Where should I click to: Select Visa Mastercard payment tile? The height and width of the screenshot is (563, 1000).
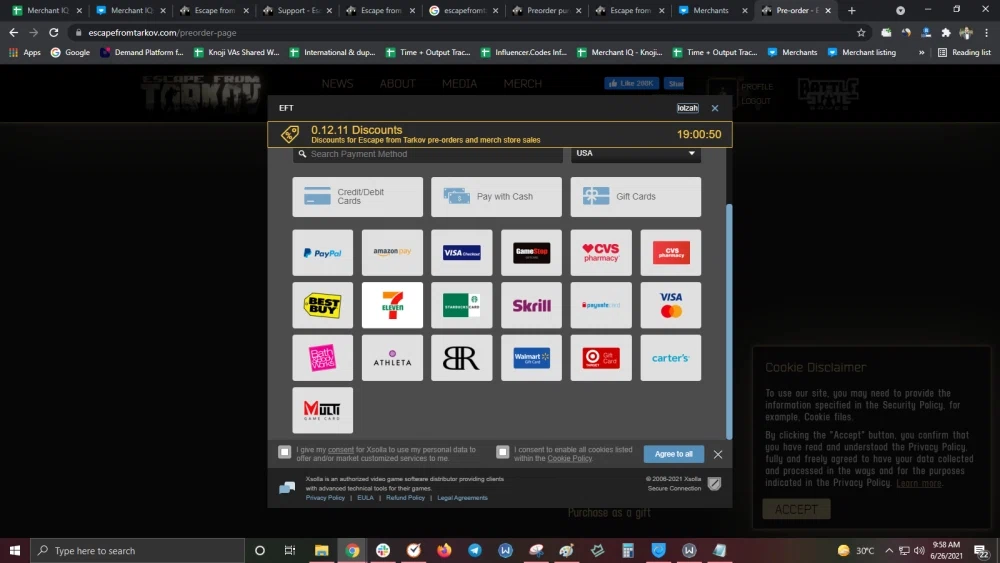point(670,305)
